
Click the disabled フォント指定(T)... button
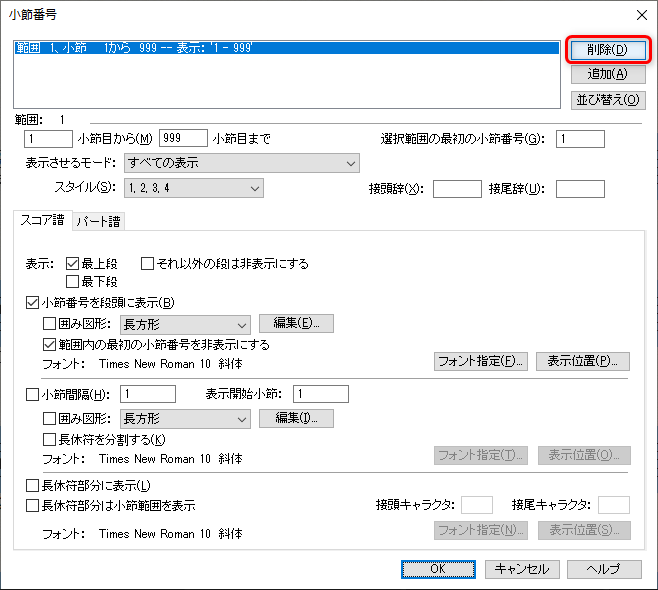[x=481, y=455]
